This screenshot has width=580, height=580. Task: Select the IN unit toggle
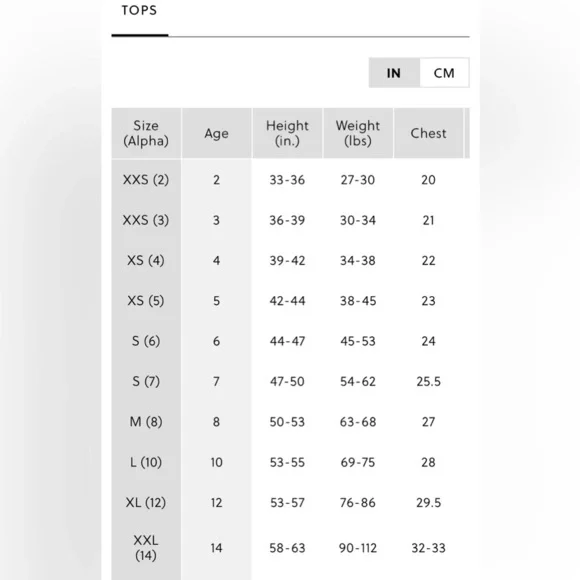point(394,73)
